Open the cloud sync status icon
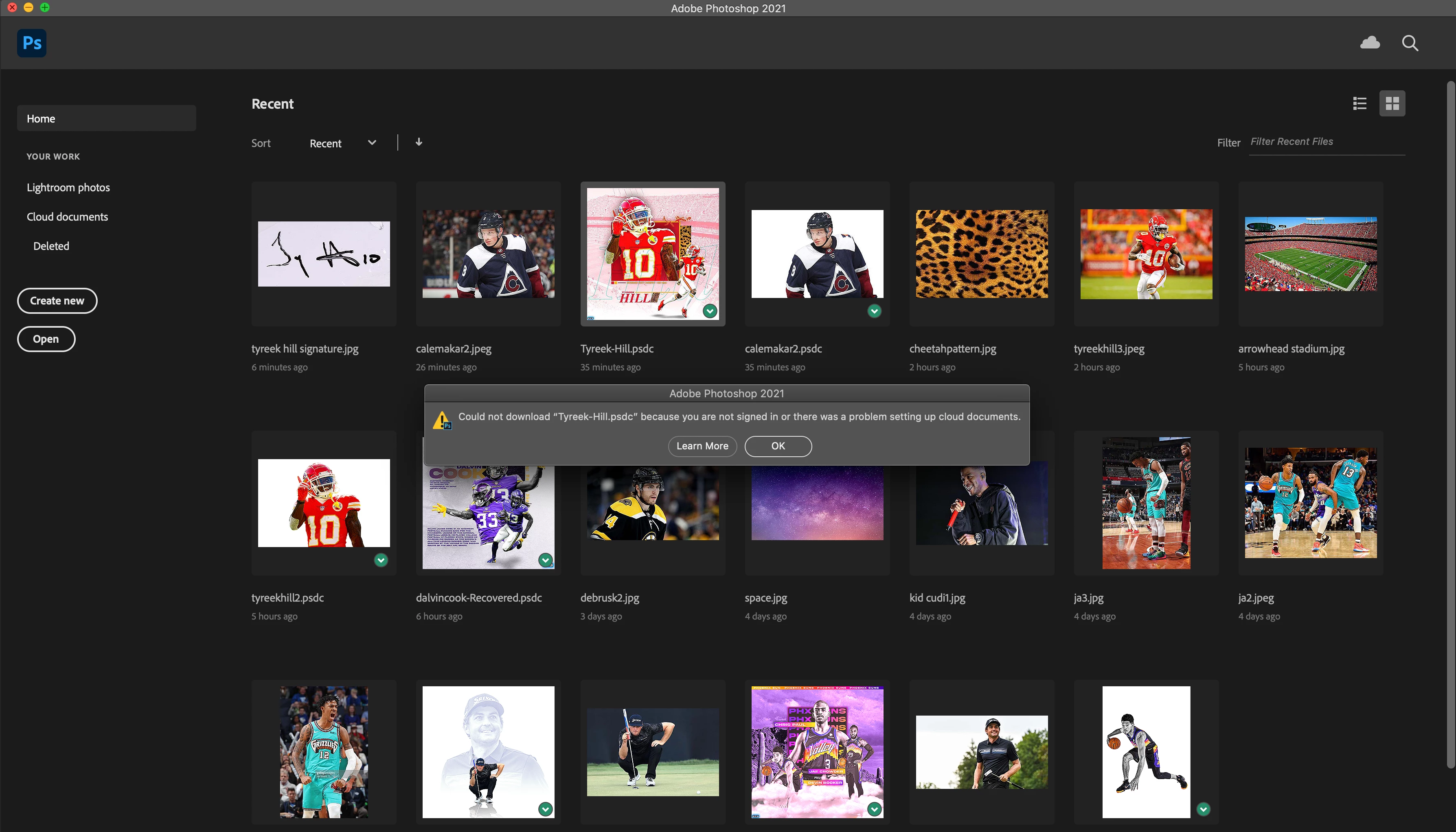1456x832 pixels. coord(1370,43)
